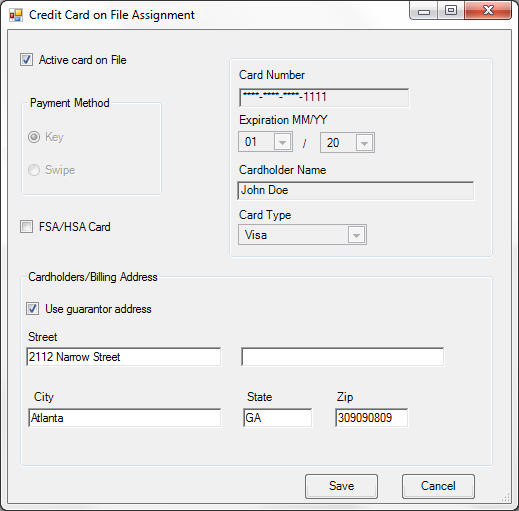Uncheck Active card on File checkbox
Screen dimensions: 519x511
click(26, 60)
